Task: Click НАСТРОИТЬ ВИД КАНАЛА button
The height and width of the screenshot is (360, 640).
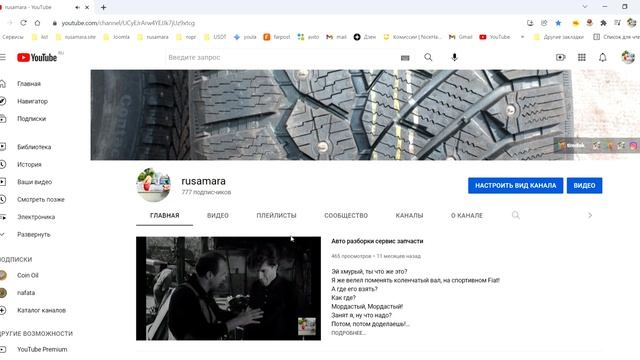Action: point(516,185)
